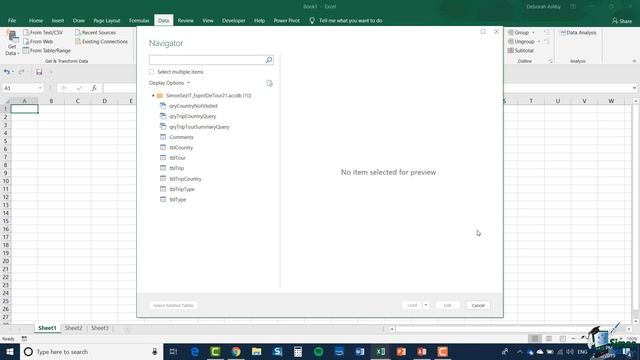The height and width of the screenshot is (360, 640).
Task: Click the refresh icon in Navigator
Action: (x=269, y=83)
